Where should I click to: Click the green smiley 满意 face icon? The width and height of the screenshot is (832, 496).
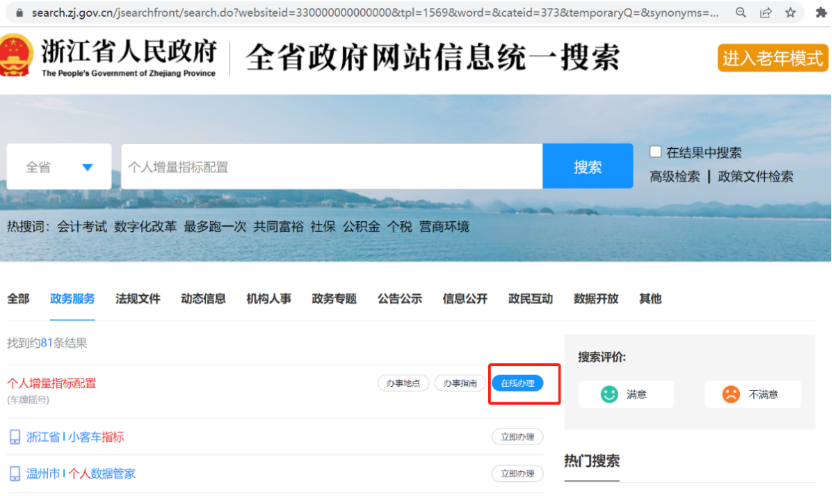pyautogui.click(x=609, y=394)
